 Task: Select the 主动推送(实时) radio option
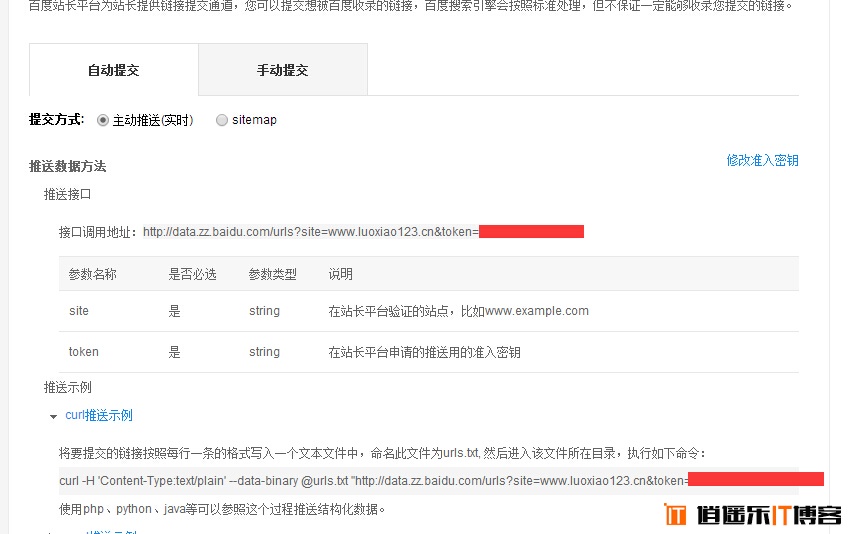(102, 120)
